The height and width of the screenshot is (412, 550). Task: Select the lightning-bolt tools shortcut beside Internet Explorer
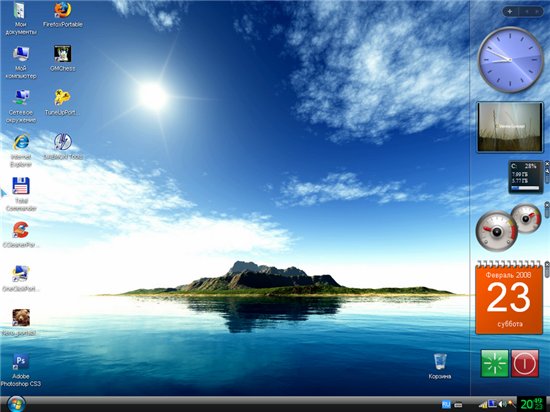[63, 147]
